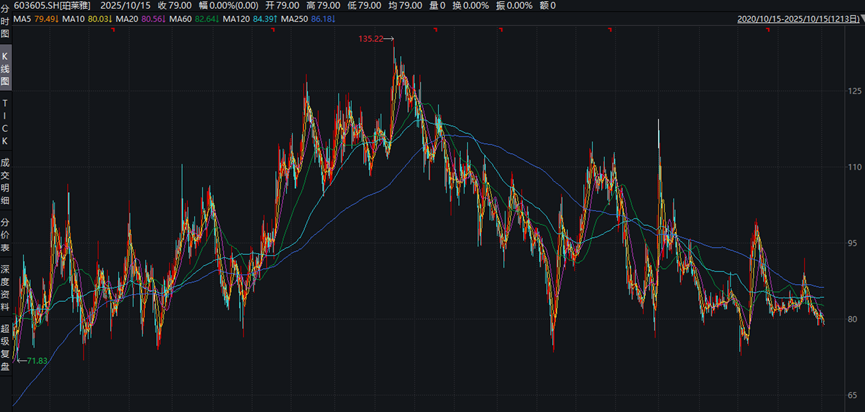Open the 分价表 price distribution tab
This screenshot has width=865, height=412.
click(5, 235)
